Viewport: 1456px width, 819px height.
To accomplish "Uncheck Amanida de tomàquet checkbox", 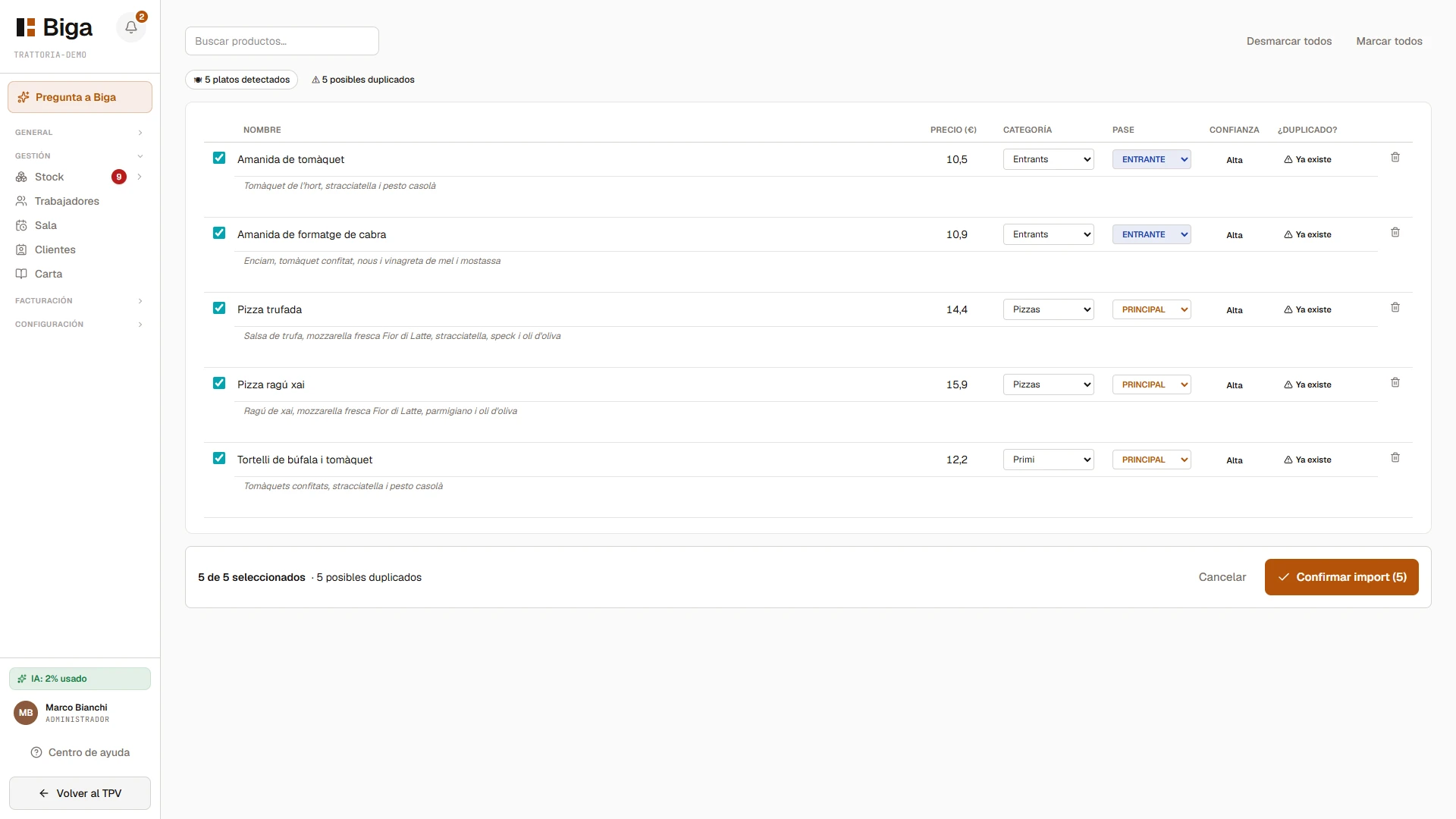I will (219, 158).
